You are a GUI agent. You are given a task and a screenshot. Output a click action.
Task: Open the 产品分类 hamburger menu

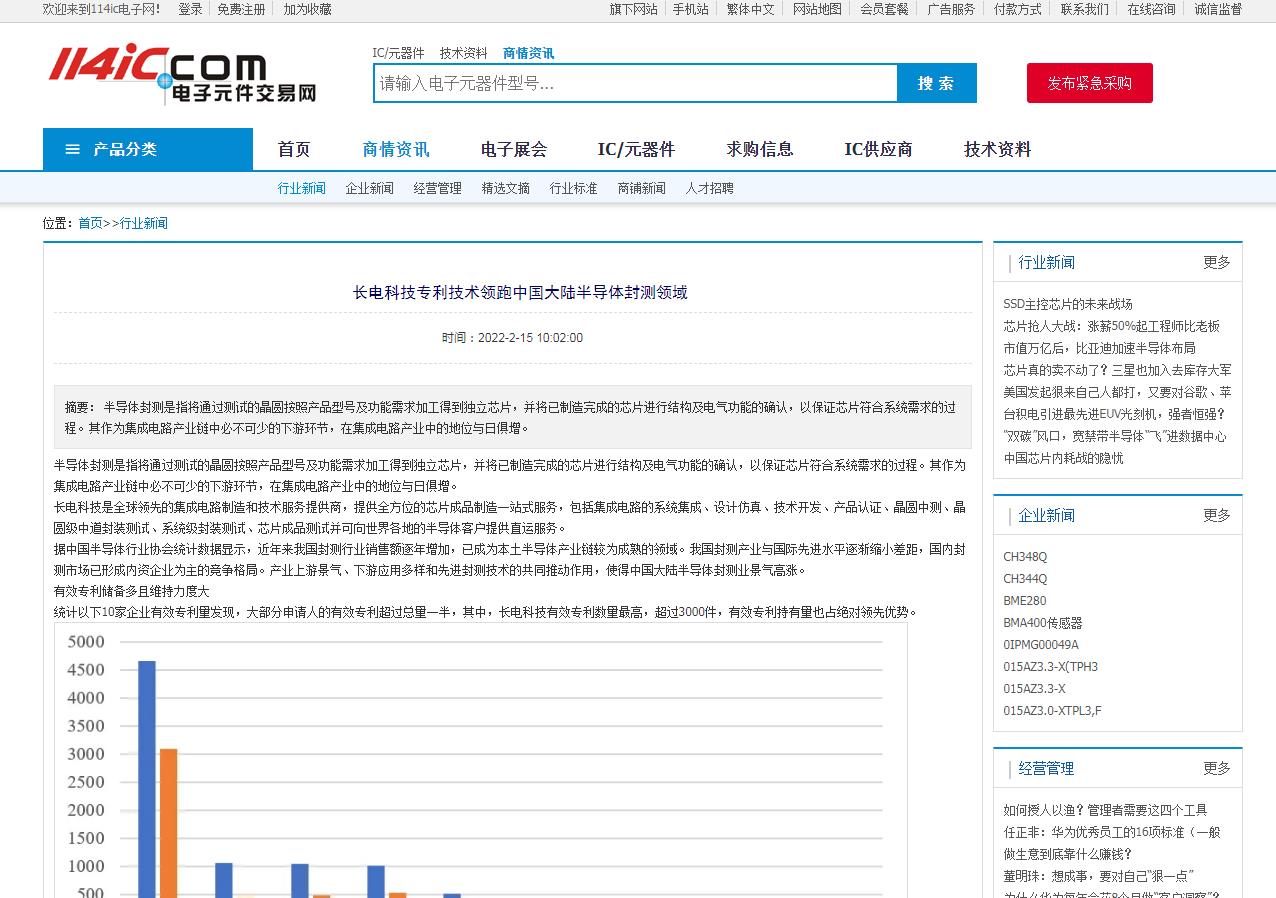(148, 149)
